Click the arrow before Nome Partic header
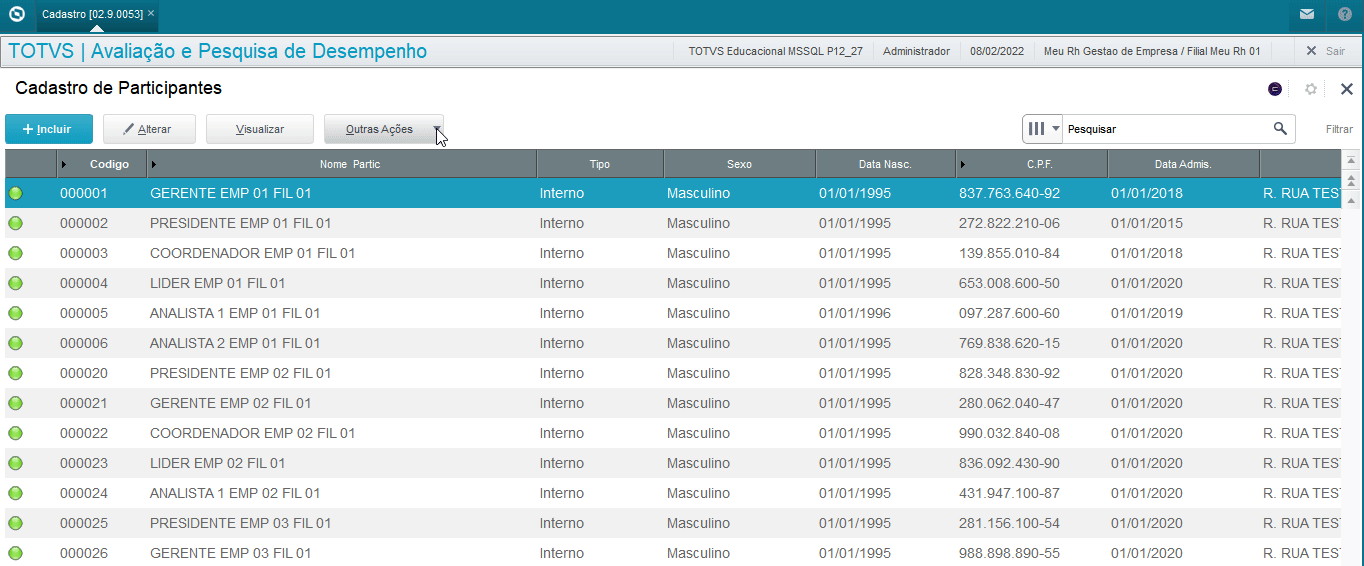 [154, 164]
